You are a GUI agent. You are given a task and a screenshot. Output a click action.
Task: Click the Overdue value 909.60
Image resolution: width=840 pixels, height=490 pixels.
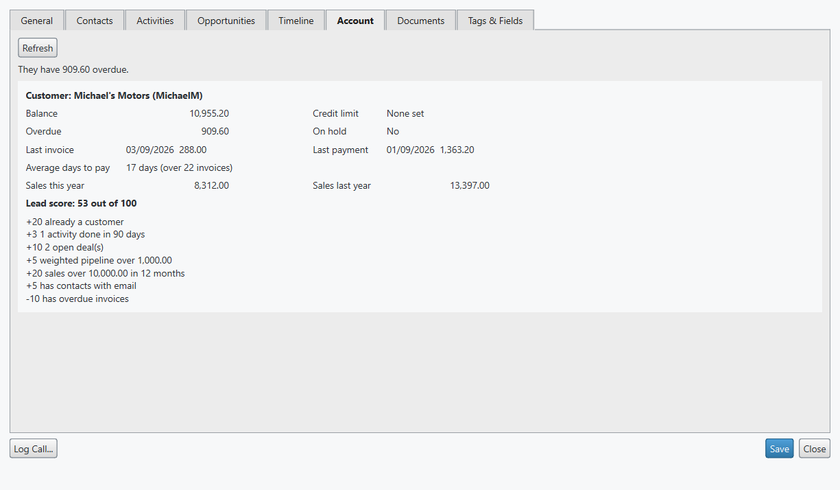pyautogui.click(x=215, y=131)
